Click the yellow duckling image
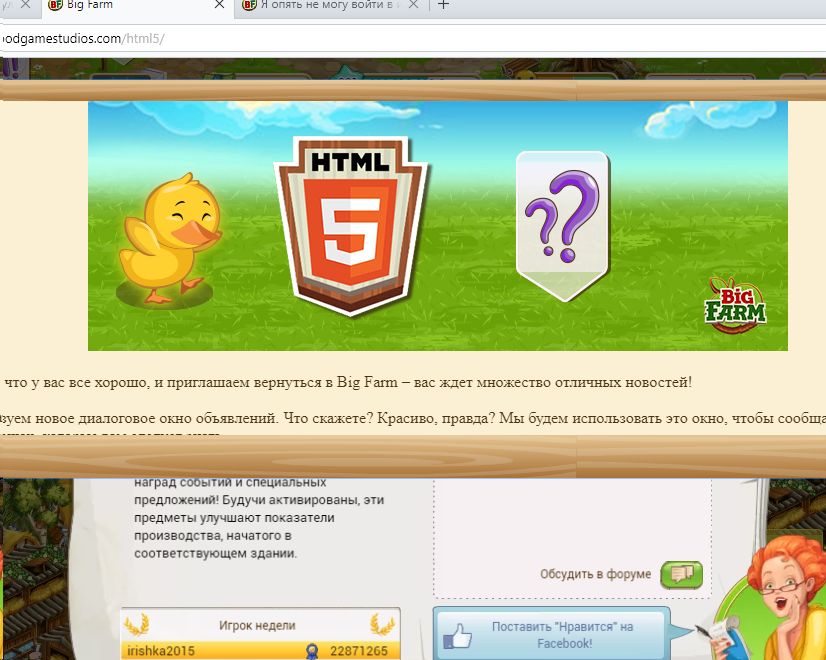Screen dimensions: 826x660 point(170,240)
